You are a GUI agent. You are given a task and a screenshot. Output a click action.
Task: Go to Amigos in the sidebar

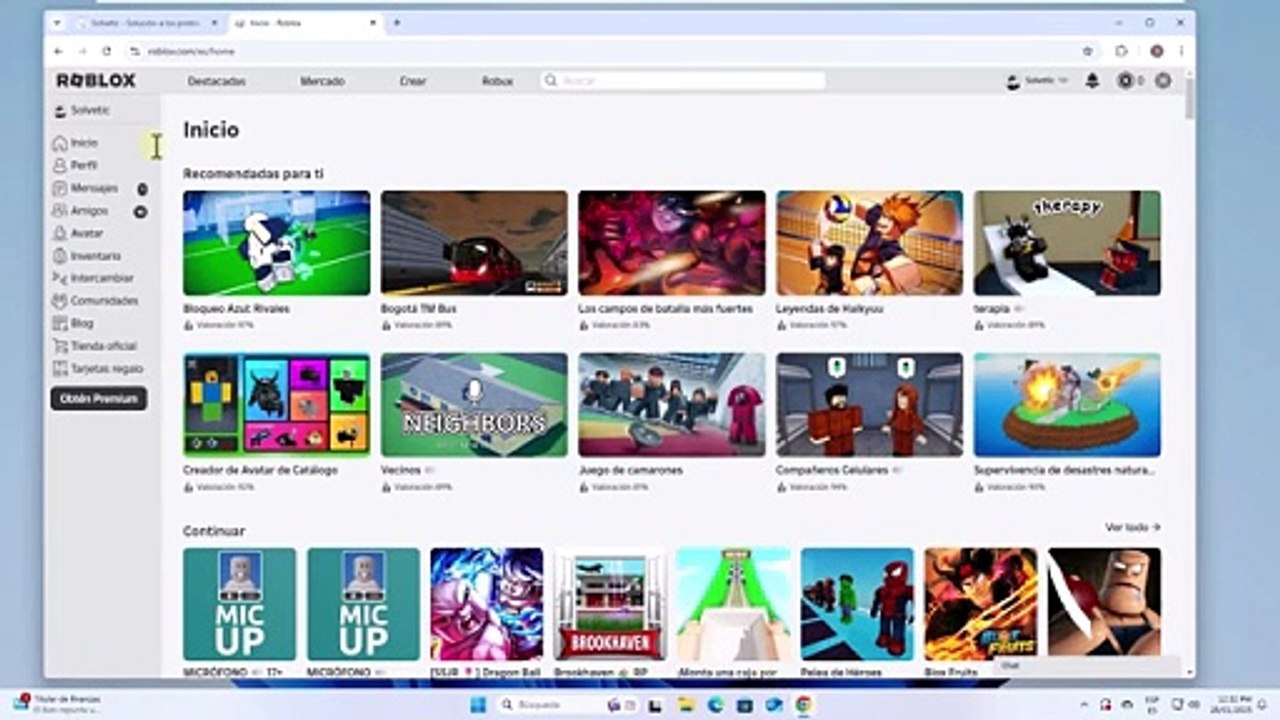[88, 211]
